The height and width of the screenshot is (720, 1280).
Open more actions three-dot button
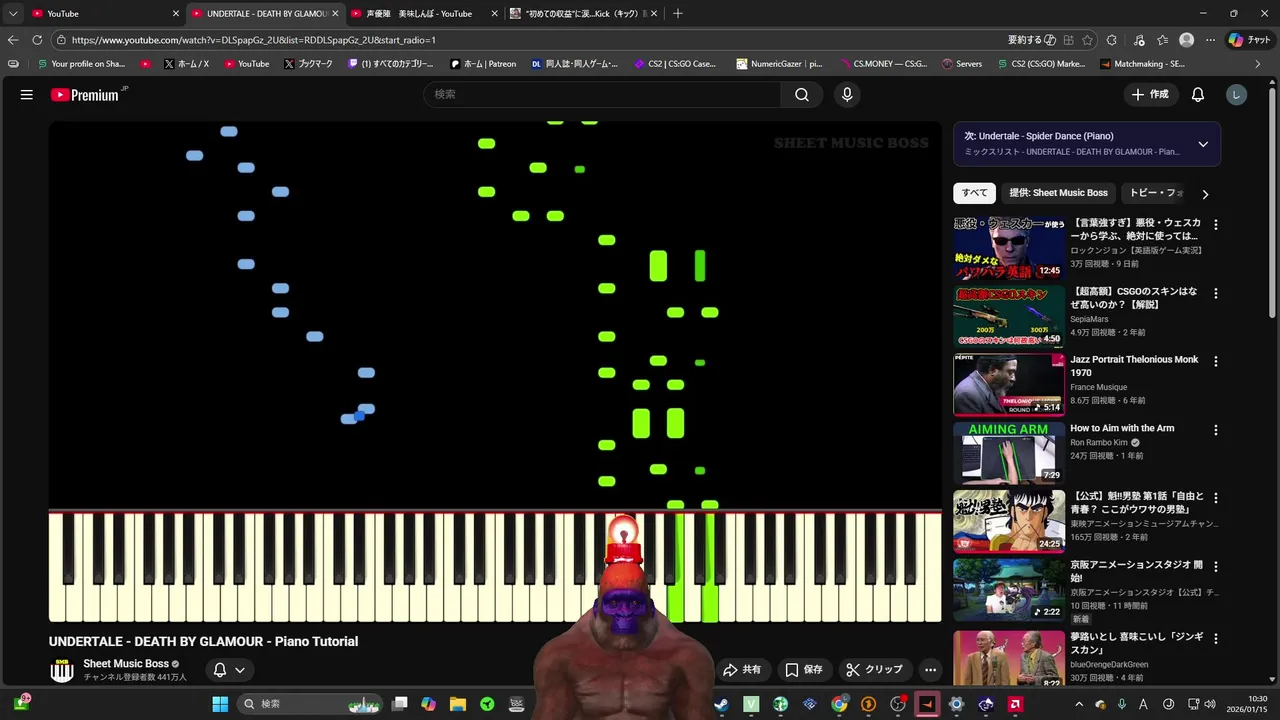930,670
